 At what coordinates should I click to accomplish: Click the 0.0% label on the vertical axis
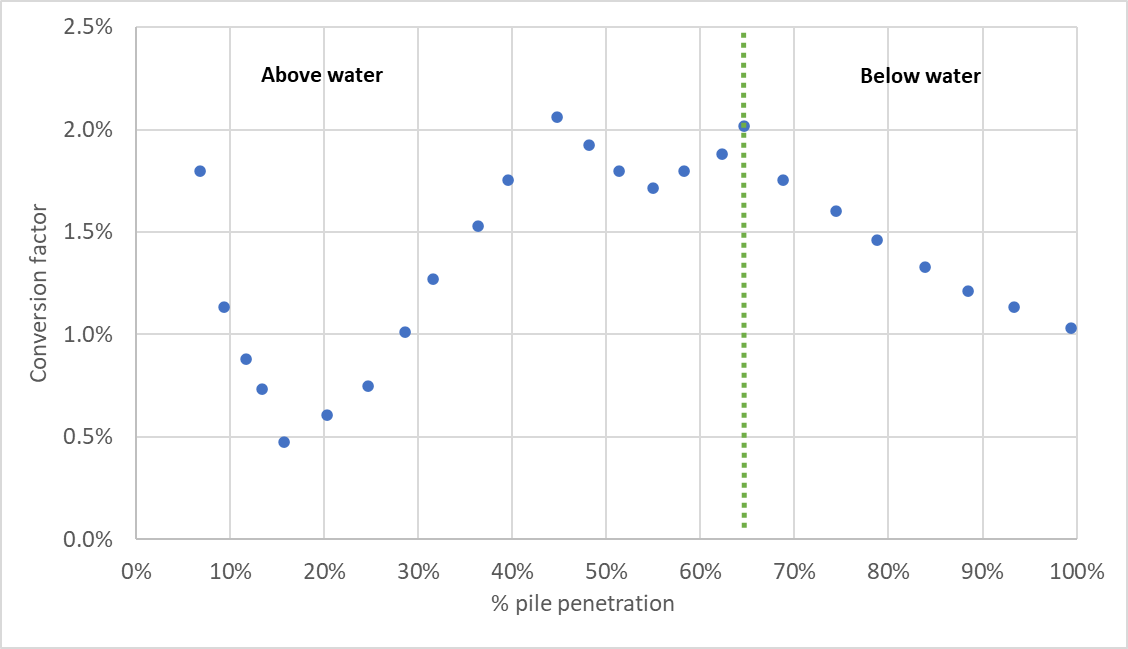tap(88, 539)
